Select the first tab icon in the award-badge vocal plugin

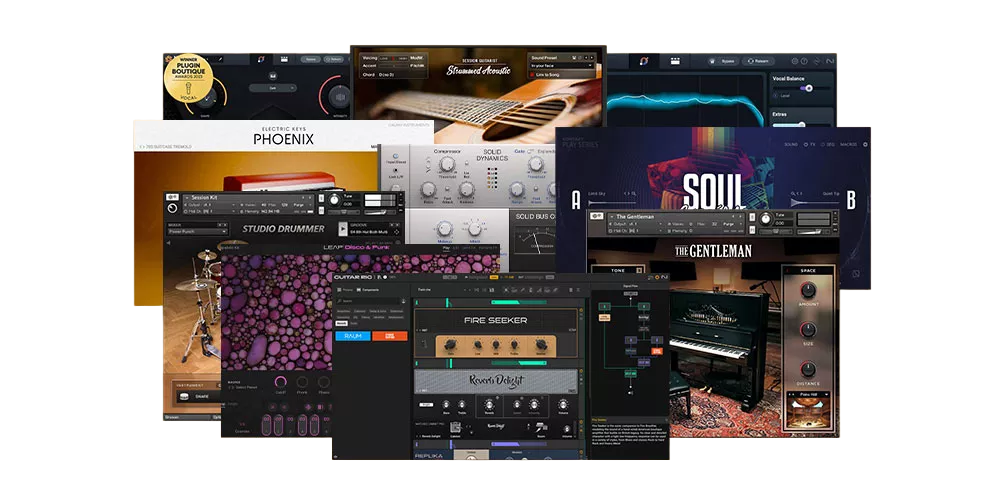click(261, 59)
